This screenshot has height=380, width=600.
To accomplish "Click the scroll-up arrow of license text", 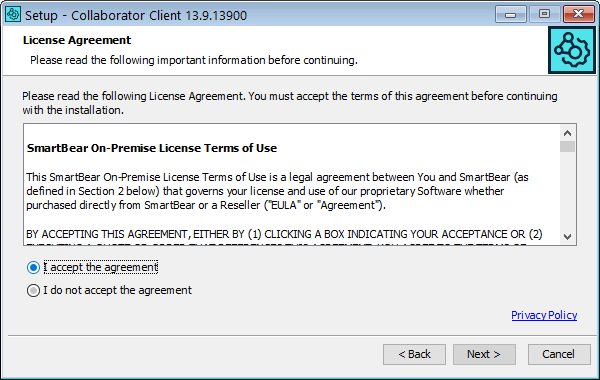I will pyautogui.click(x=567, y=133).
